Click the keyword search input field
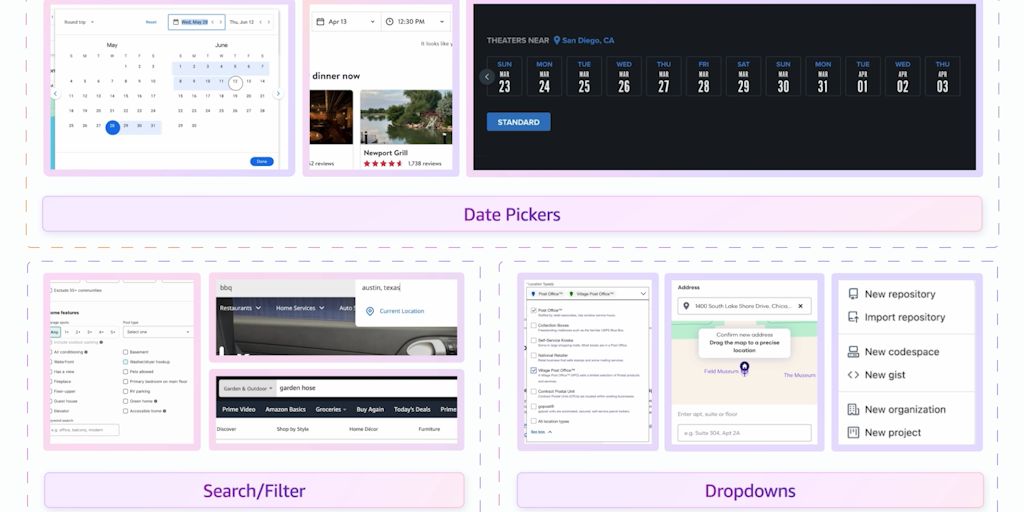The image size is (1024, 512). [x=84, y=430]
